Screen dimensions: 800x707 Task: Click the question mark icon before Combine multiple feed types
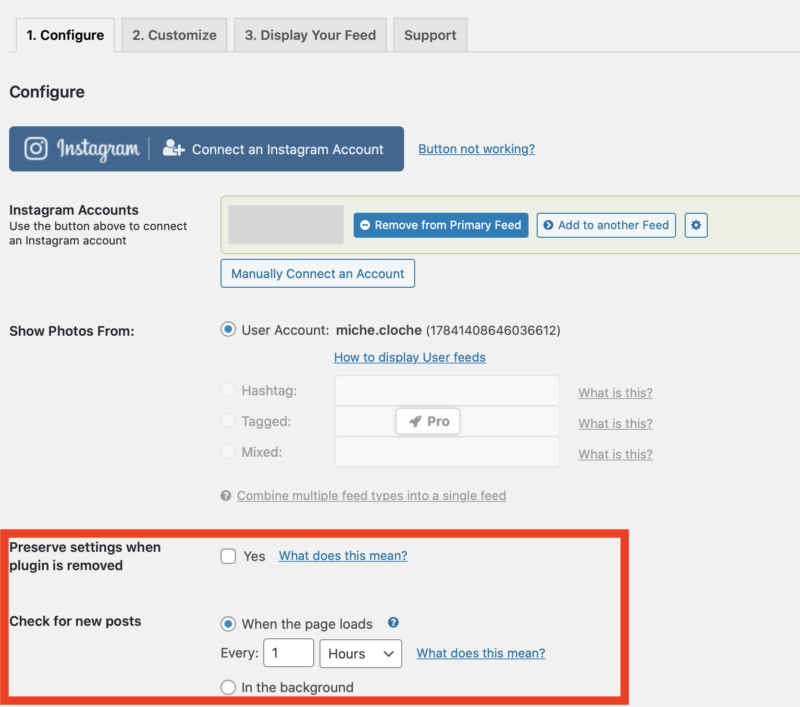[226, 496]
